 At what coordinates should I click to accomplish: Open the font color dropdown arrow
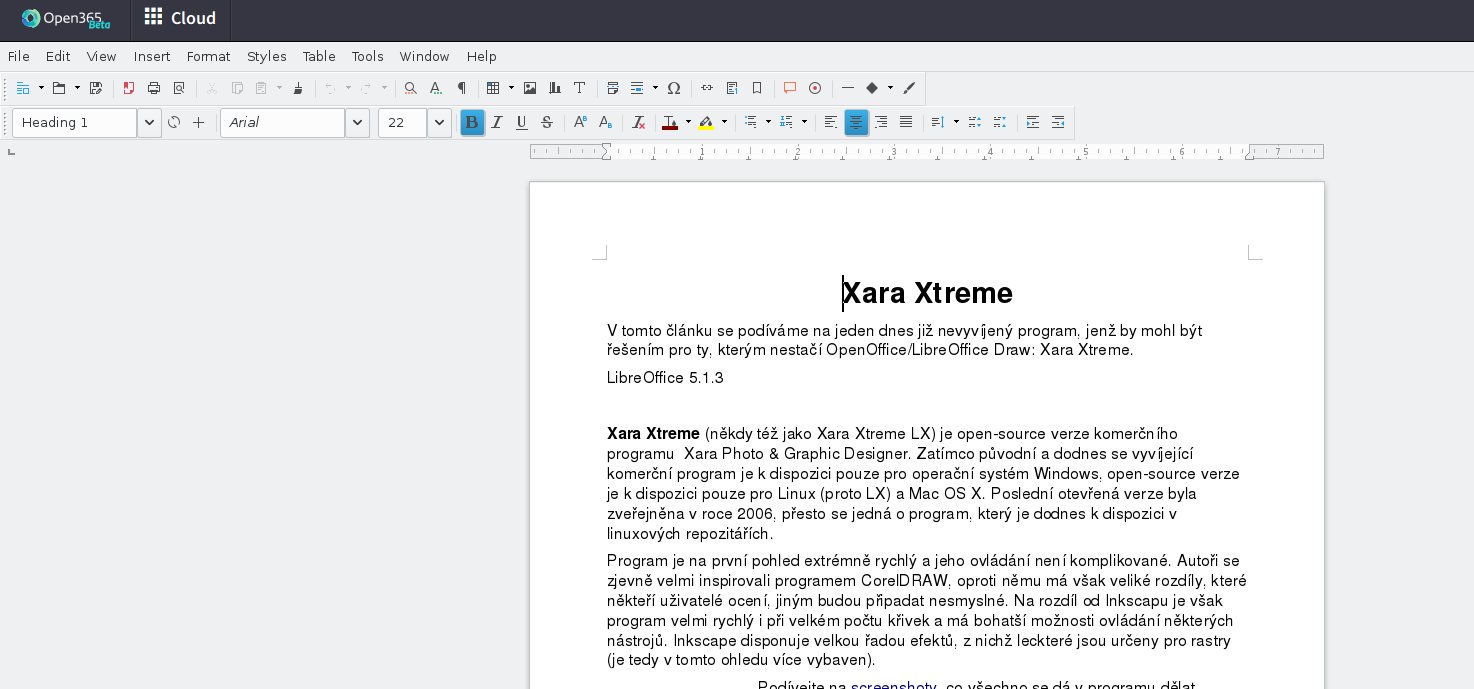pyautogui.click(x=688, y=122)
